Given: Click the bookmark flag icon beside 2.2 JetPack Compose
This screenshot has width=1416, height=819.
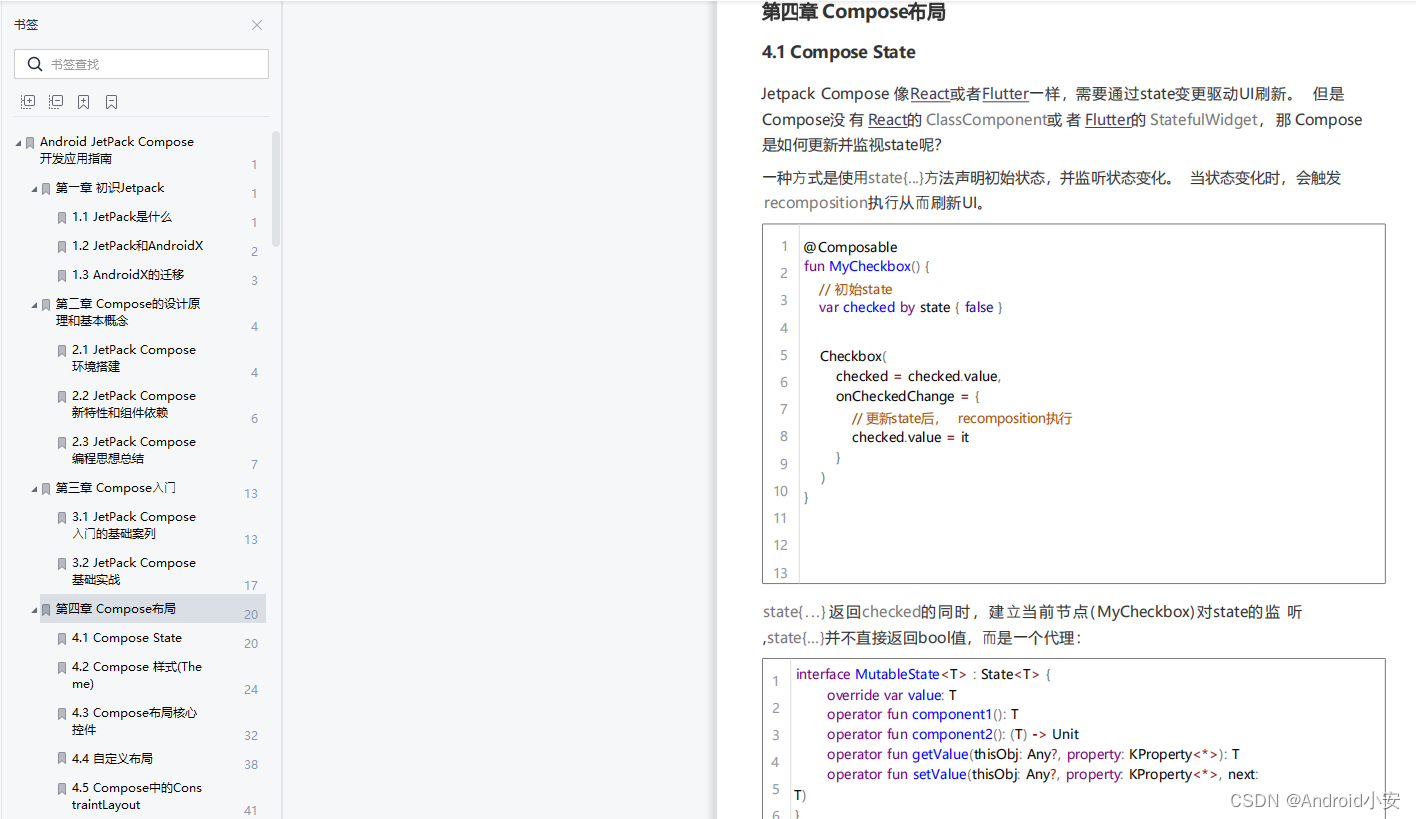Looking at the screenshot, I should [62, 397].
